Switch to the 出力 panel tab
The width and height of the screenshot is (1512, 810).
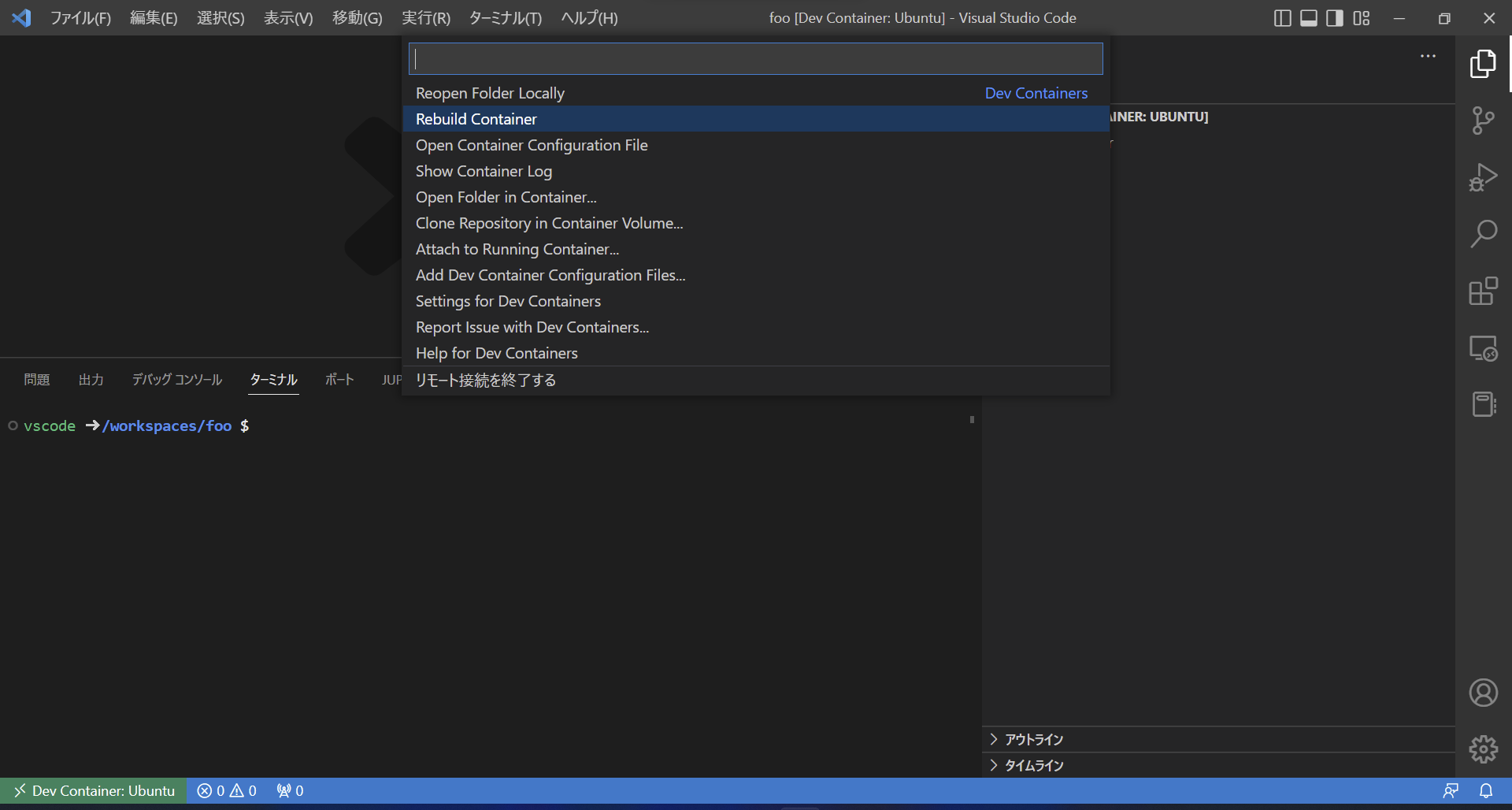pyautogui.click(x=91, y=380)
